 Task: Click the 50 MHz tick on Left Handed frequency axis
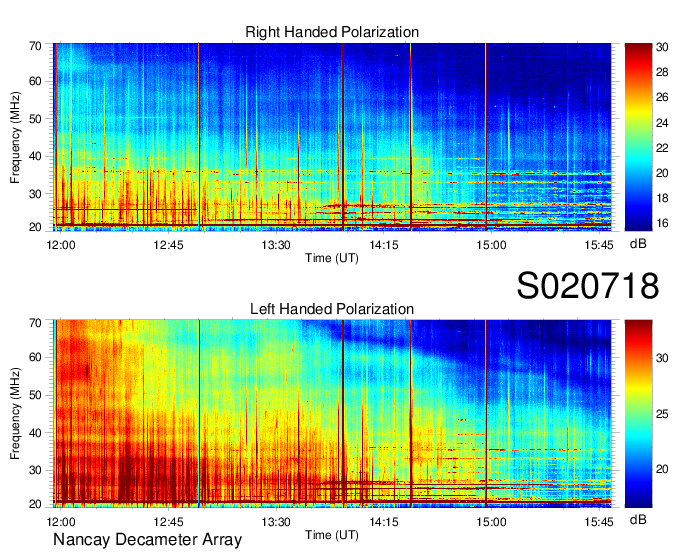click(35, 395)
